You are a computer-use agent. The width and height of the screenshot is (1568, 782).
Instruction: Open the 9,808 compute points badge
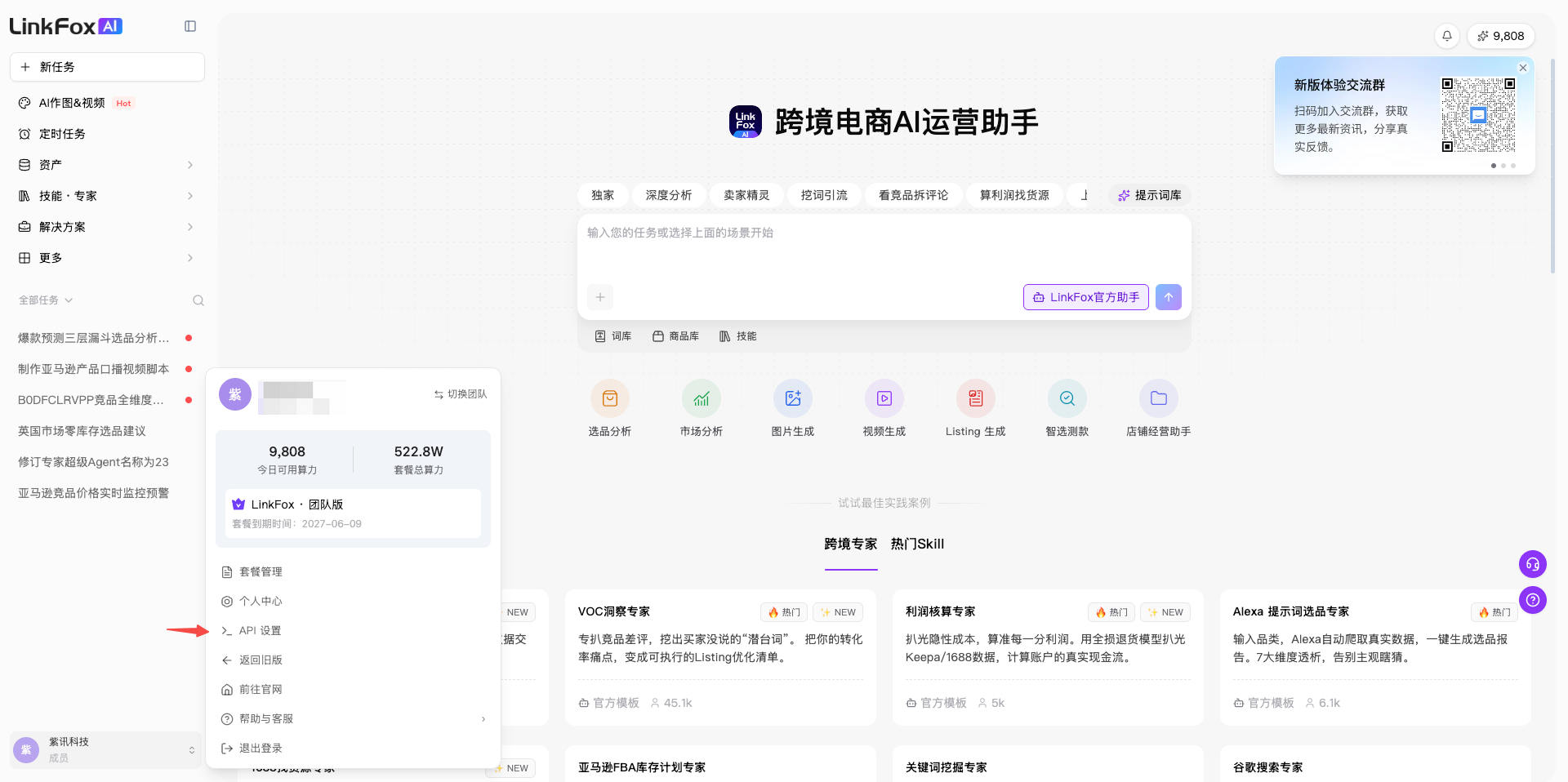pos(1501,36)
